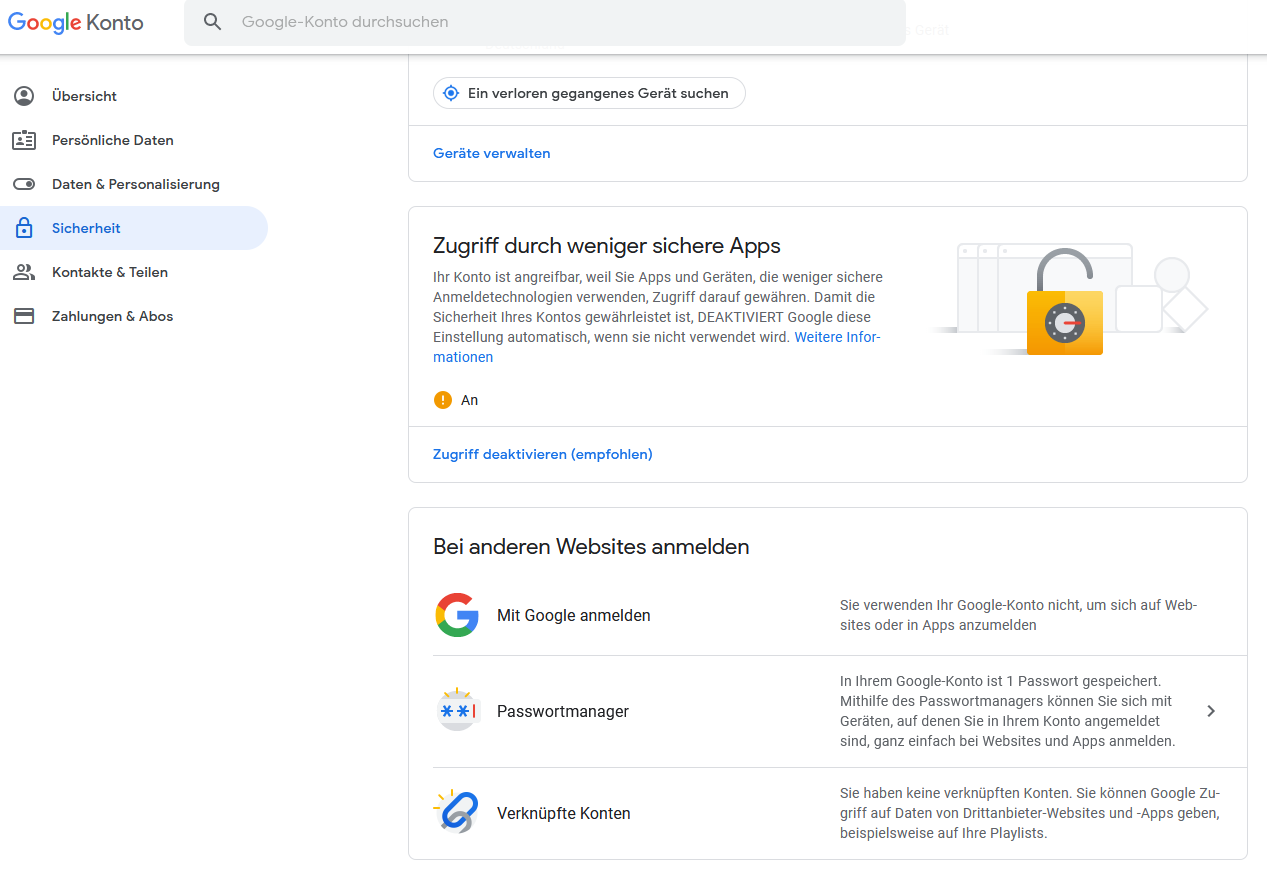This screenshot has width=1267, height=884.
Task: Open the Übersicht menu item
Action: click(85, 96)
